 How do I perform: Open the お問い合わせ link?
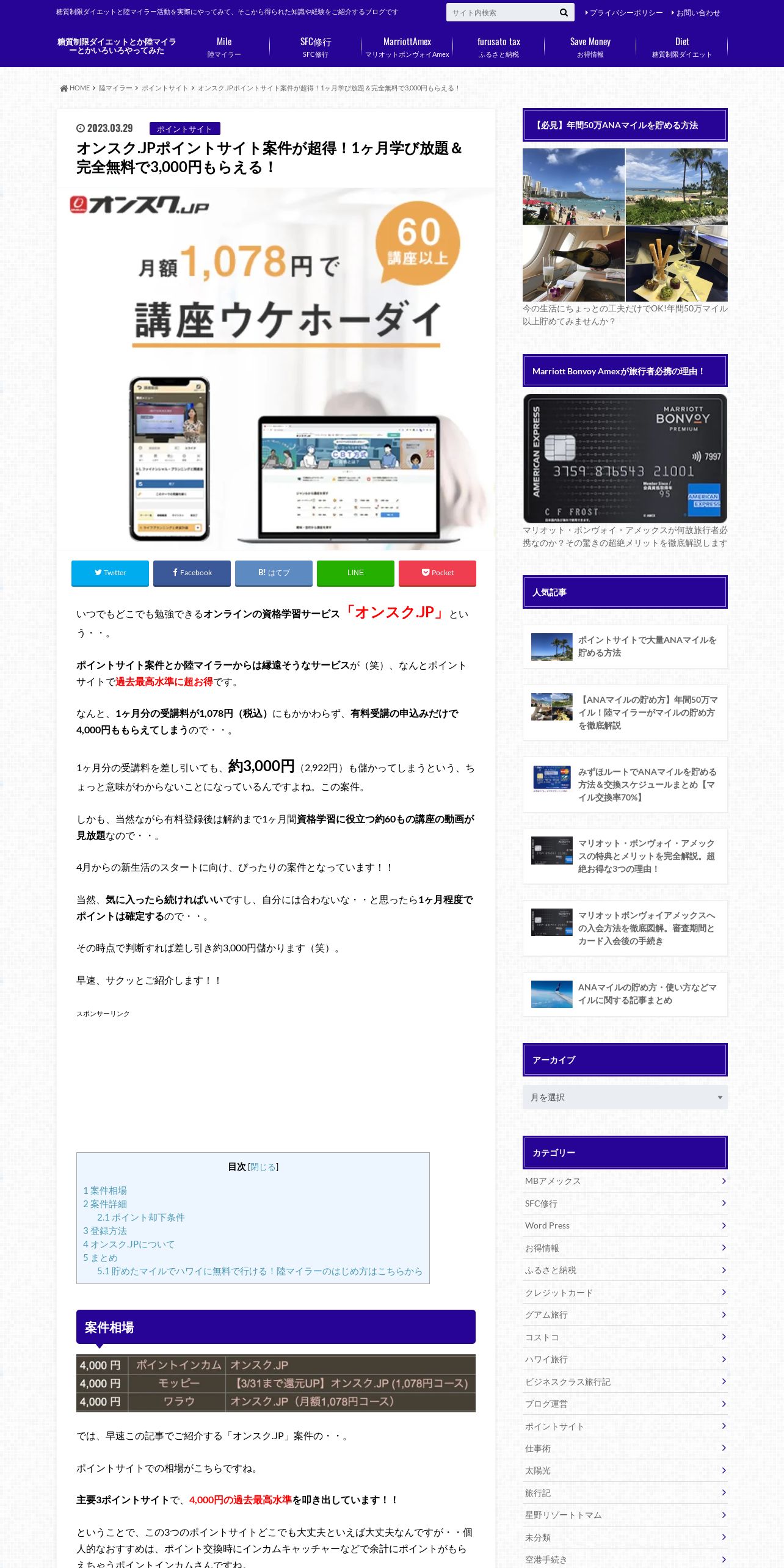(x=696, y=13)
